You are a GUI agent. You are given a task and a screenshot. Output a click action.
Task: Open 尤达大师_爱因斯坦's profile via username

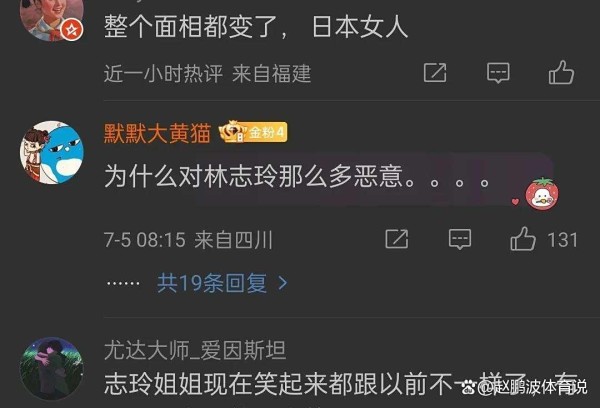click(x=195, y=350)
